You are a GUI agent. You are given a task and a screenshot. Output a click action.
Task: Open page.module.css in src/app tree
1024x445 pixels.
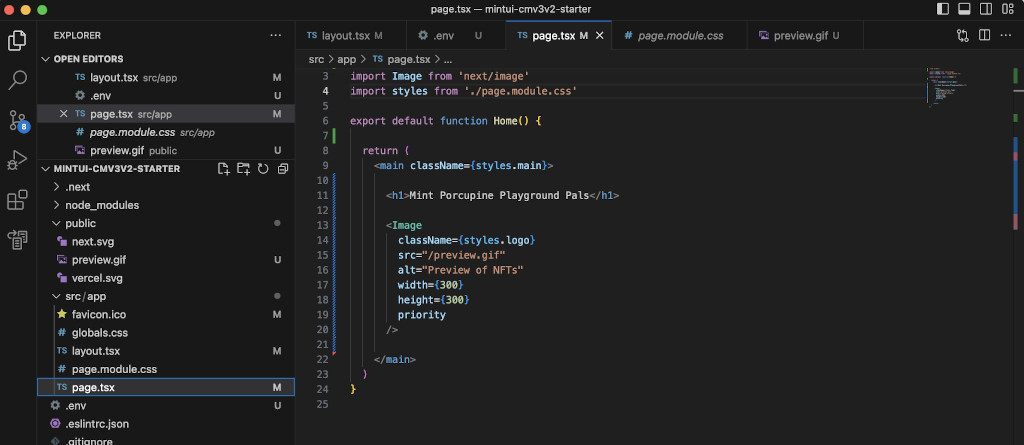pyautogui.click(x=166, y=369)
